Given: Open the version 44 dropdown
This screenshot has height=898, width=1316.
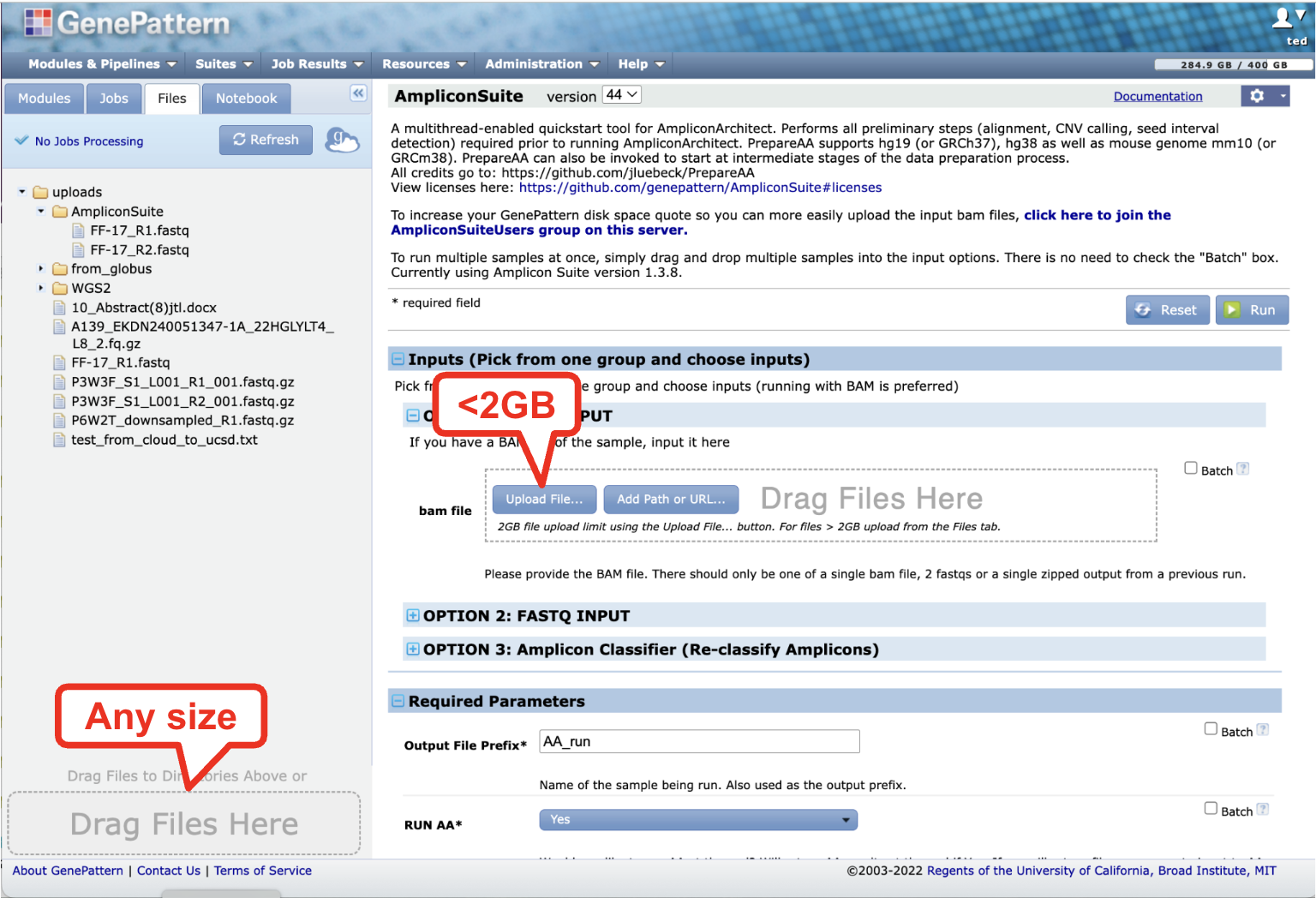Looking at the screenshot, I should coord(622,95).
